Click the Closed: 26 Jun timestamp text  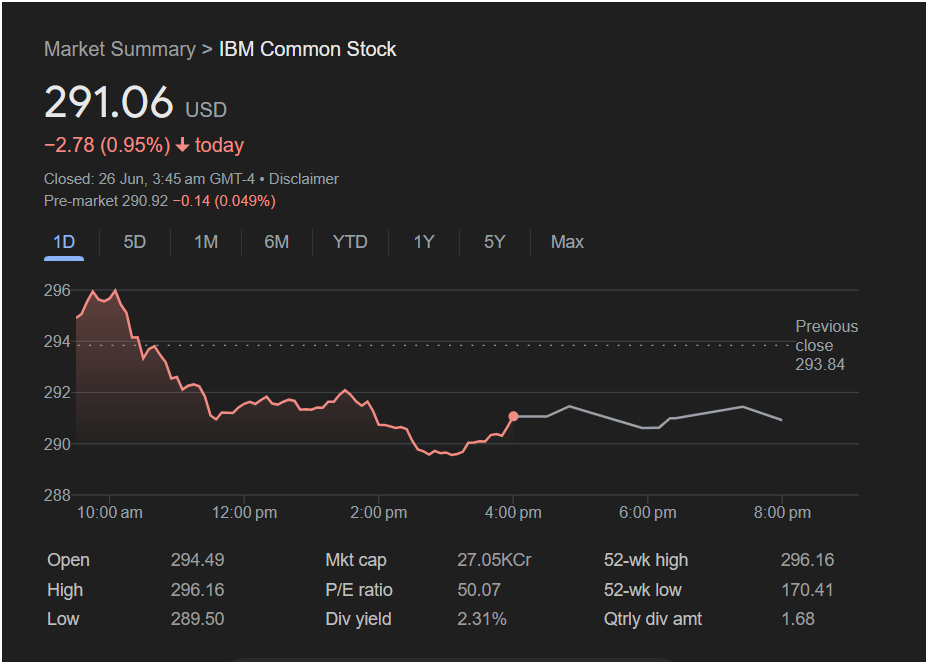(x=149, y=179)
